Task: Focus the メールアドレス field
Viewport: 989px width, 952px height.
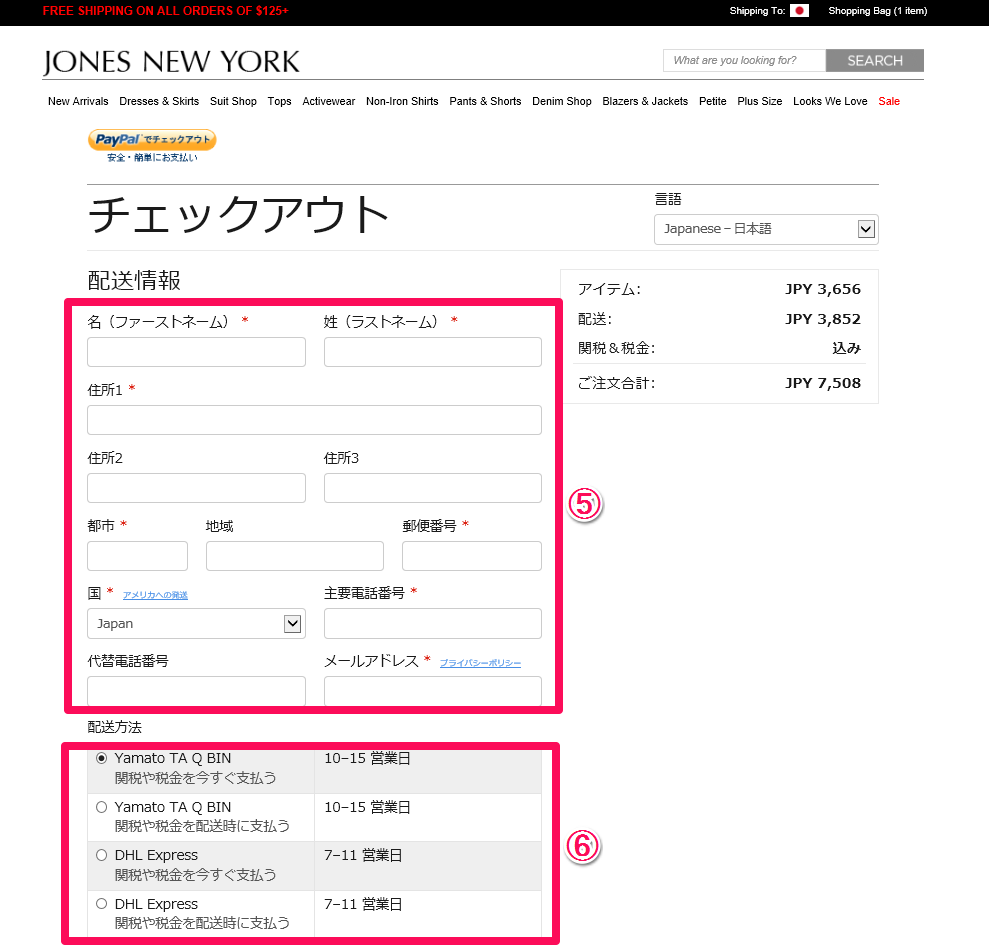Action: click(x=433, y=691)
